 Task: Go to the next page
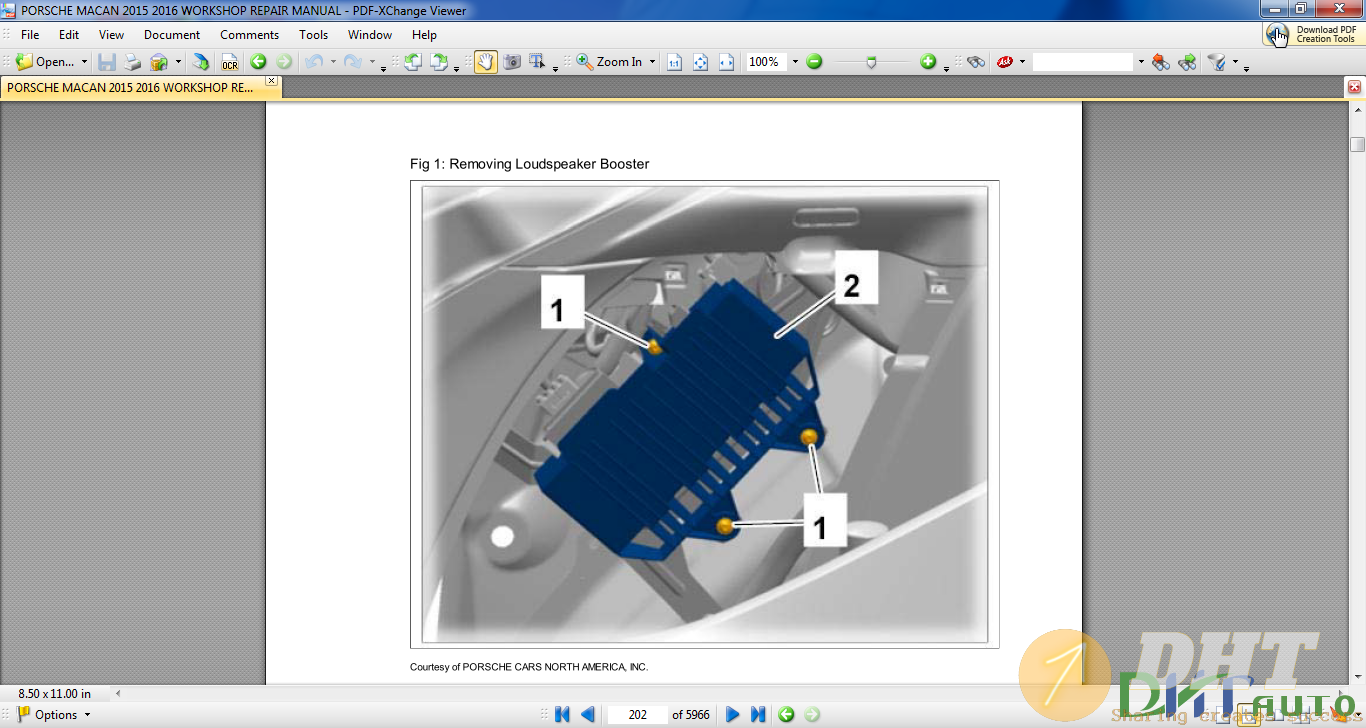click(x=732, y=714)
